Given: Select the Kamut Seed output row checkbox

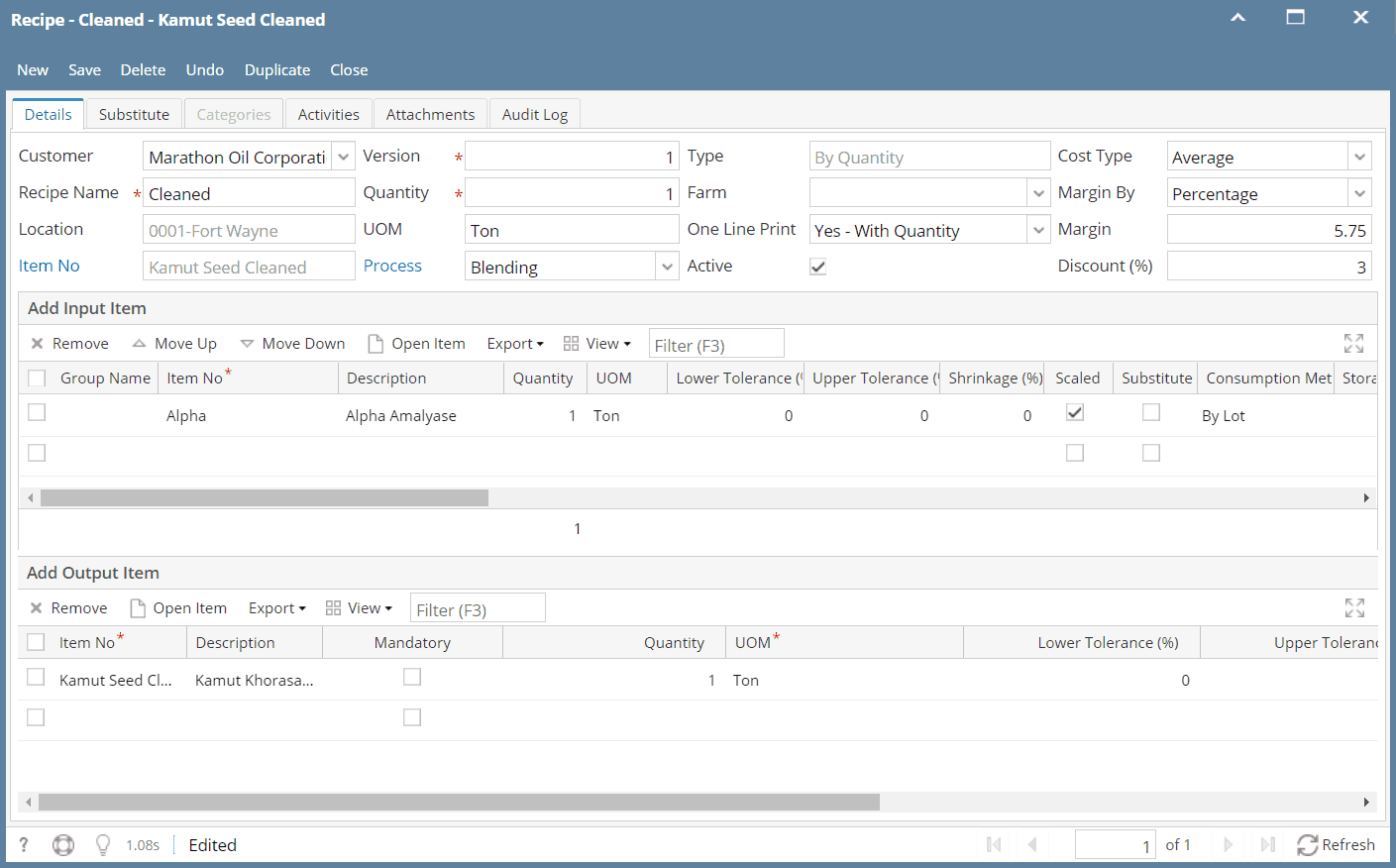Looking at the screenshot, I should click(36, 677).
